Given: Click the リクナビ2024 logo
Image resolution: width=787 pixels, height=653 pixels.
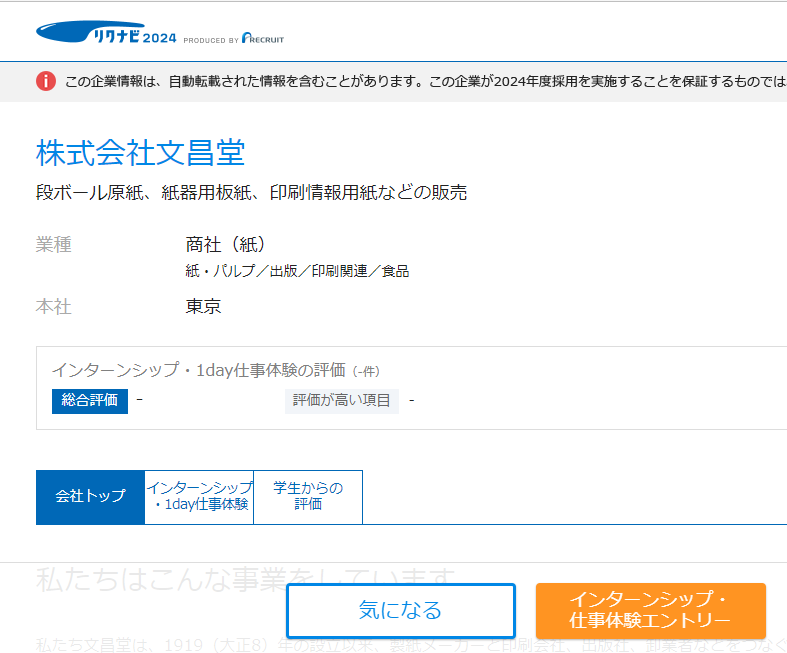Looking at the screenshot, I should click(105, 34).
